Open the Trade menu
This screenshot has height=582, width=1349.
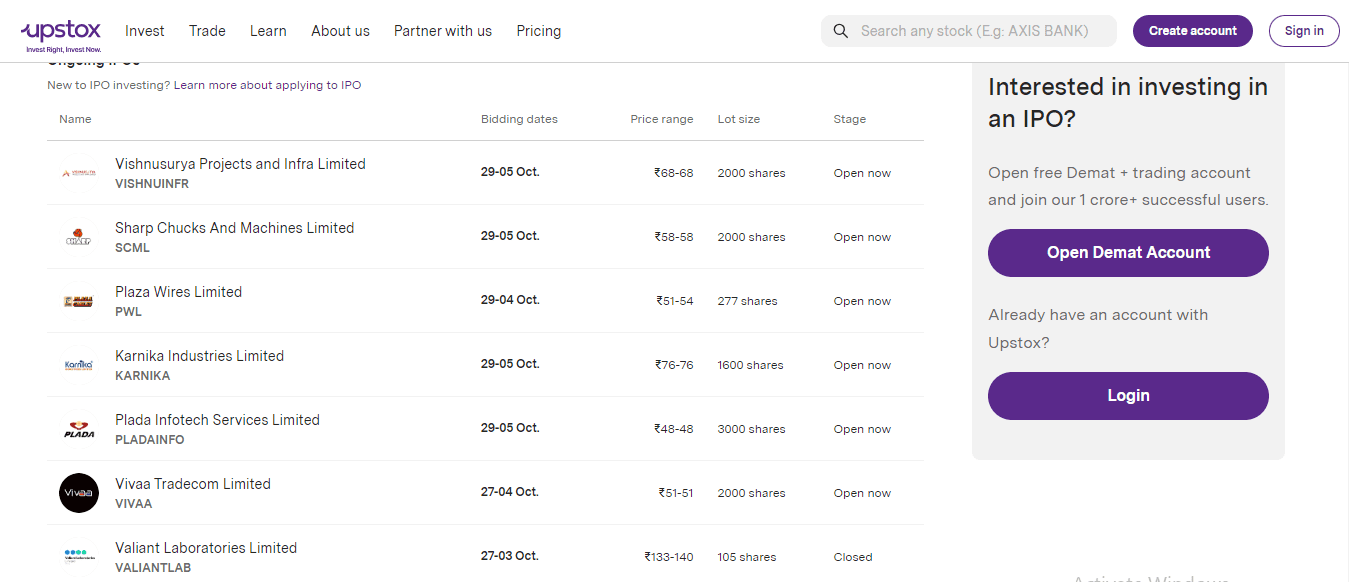[207, 31]
